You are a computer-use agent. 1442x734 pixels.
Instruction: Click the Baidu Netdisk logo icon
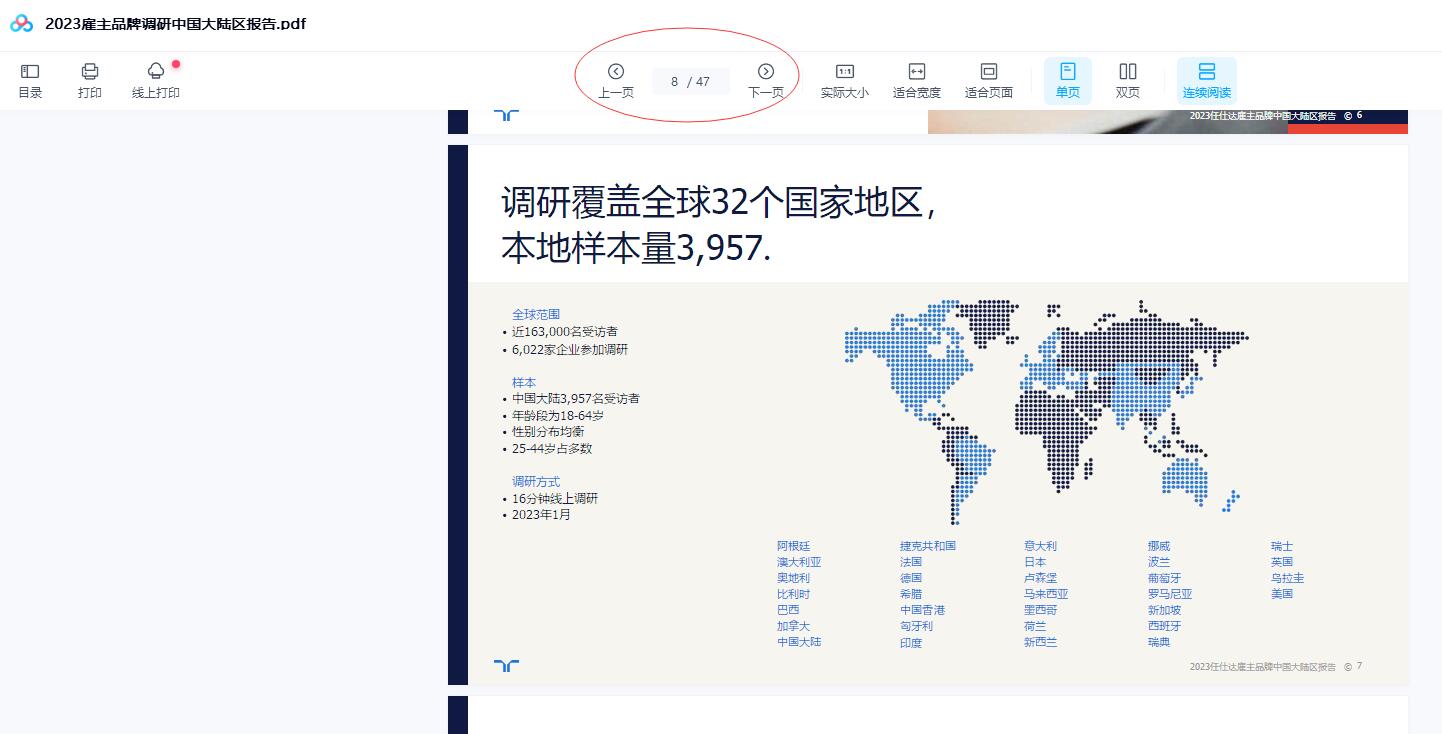pos(22,24)
